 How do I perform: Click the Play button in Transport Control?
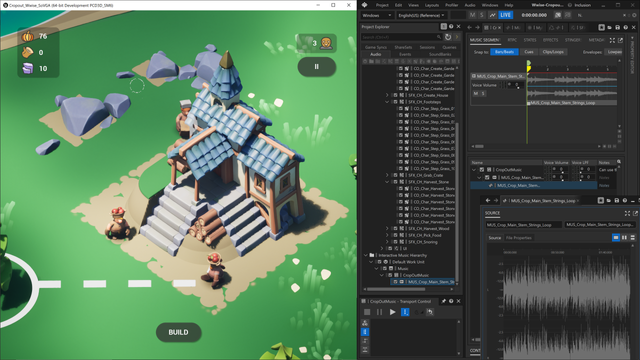(392, 312)
